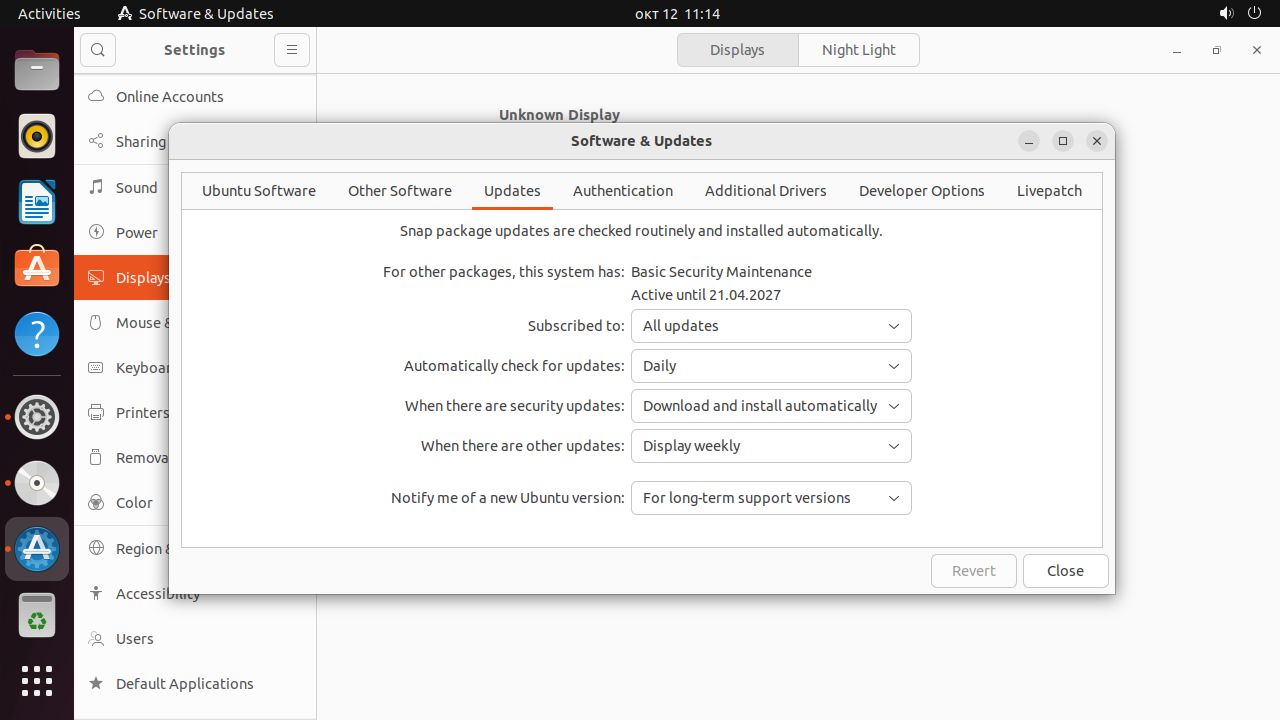Open Default Applications in Settings
Screen dimensions: 1280x720
pyautogui.click(x=195, y=683)
